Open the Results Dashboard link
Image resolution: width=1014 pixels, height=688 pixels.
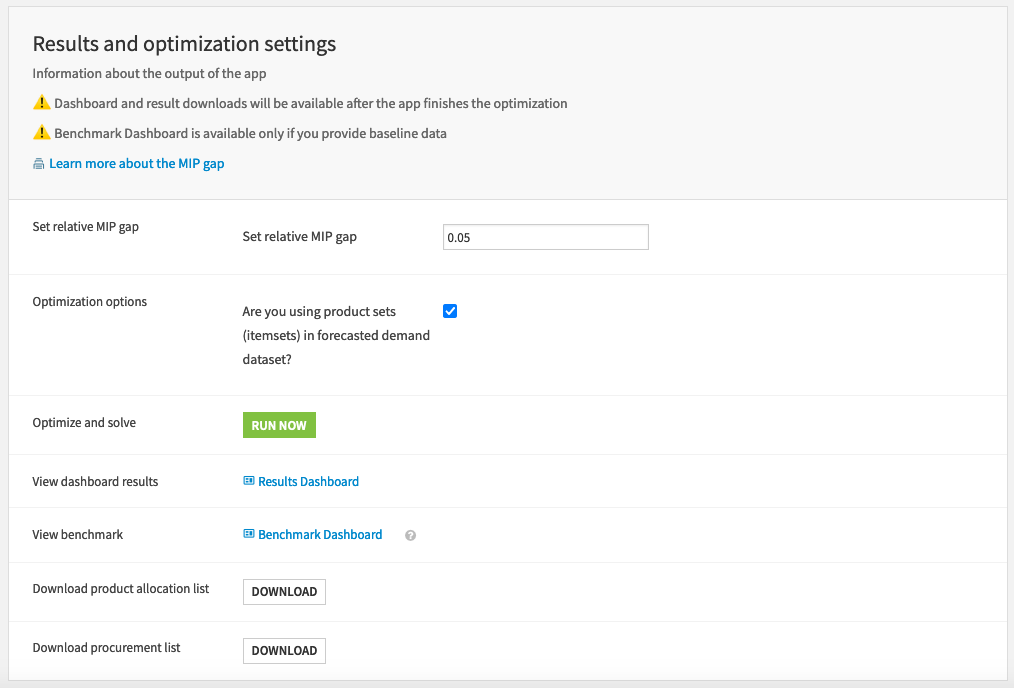pyautogui.click(x=308, y=481)
